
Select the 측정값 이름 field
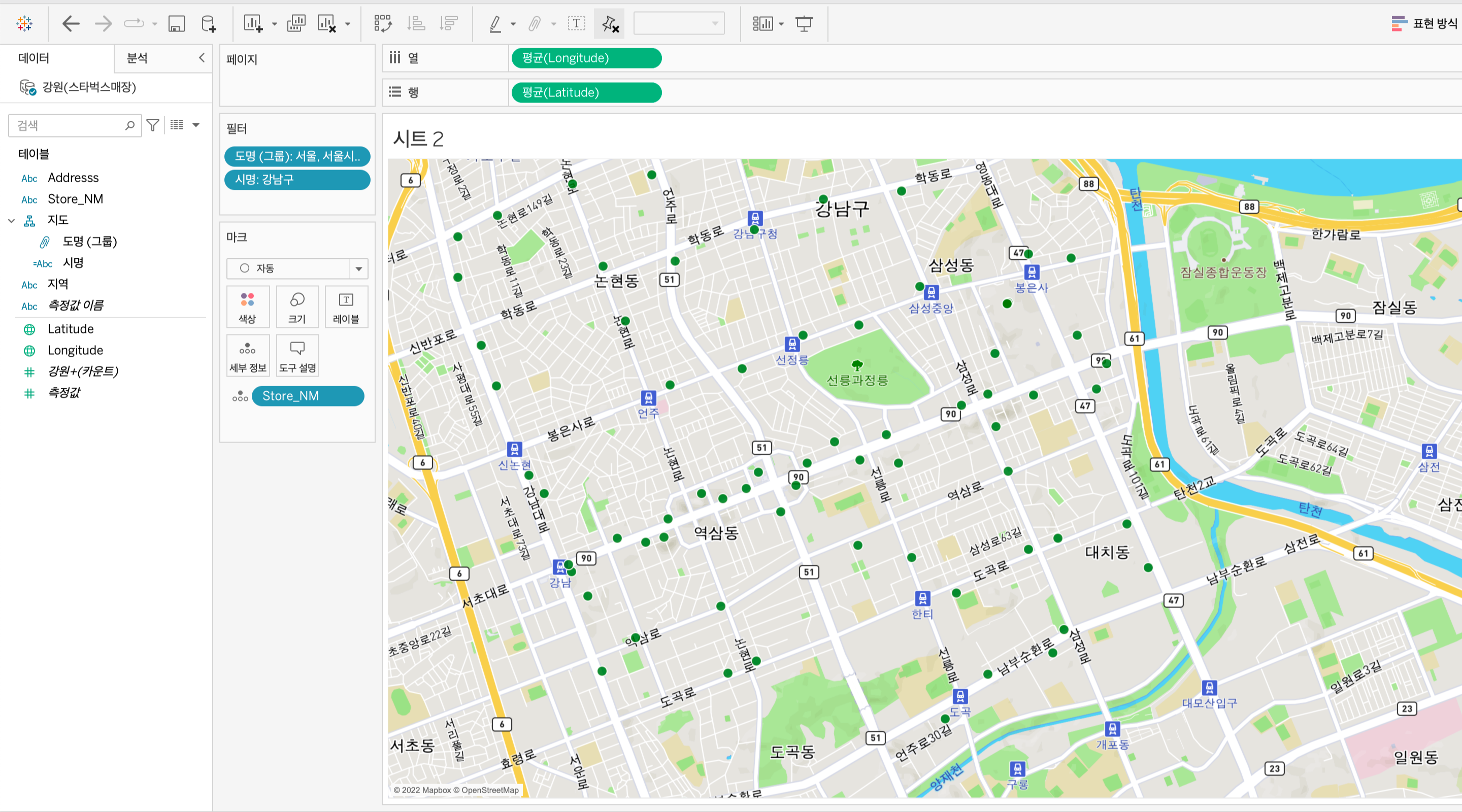(76, 306)
